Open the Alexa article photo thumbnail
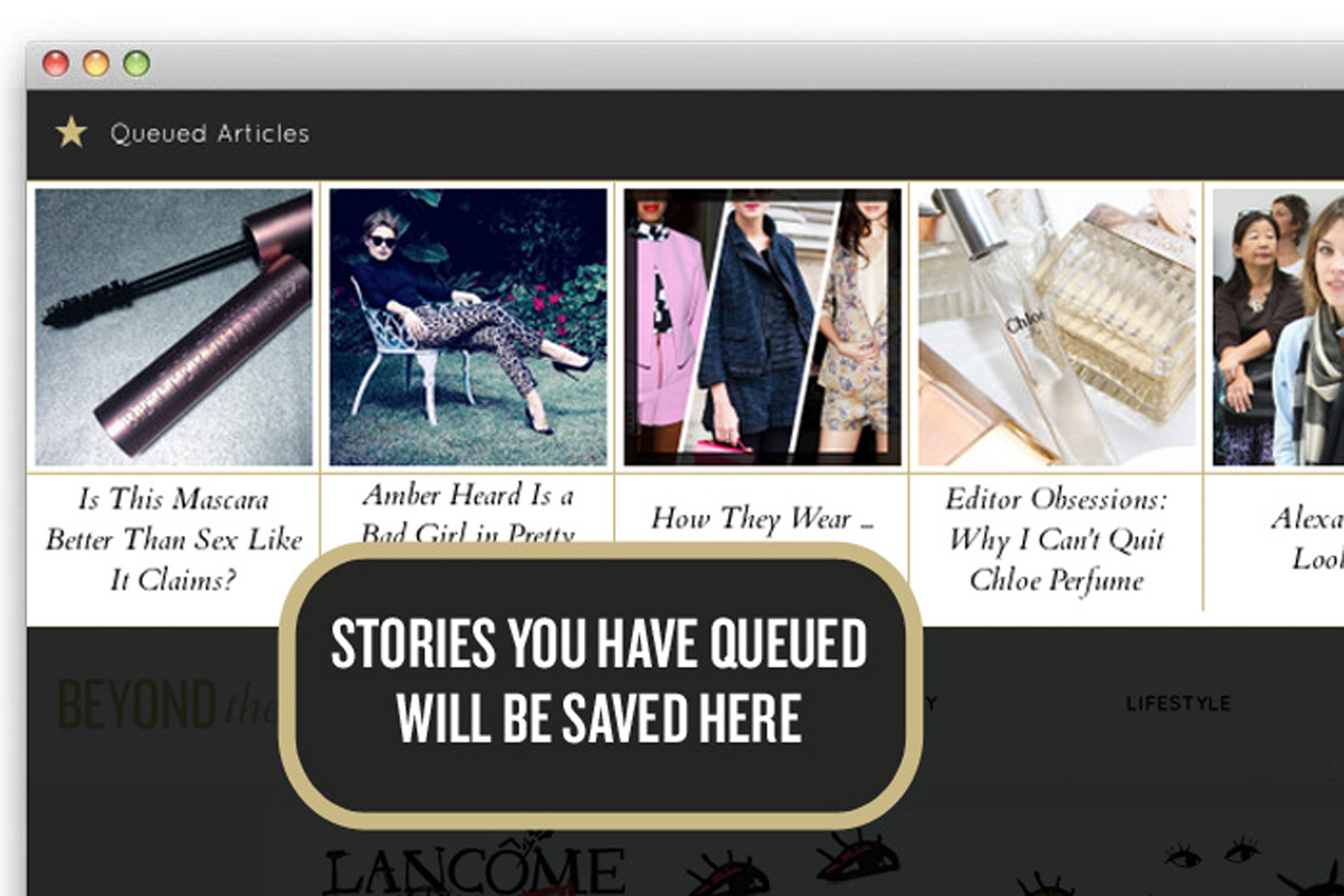The width and height of the screenshot is (1344, 896). (x=1278, y=327)
